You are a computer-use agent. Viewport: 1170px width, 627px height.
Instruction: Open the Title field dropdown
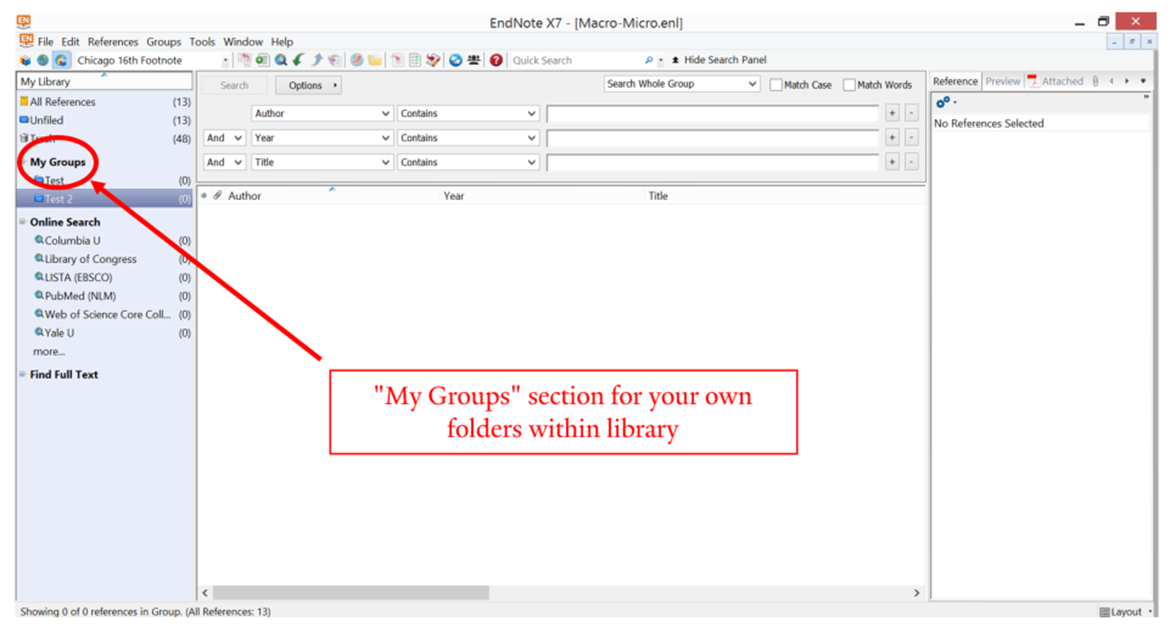[x=322, y=162]
